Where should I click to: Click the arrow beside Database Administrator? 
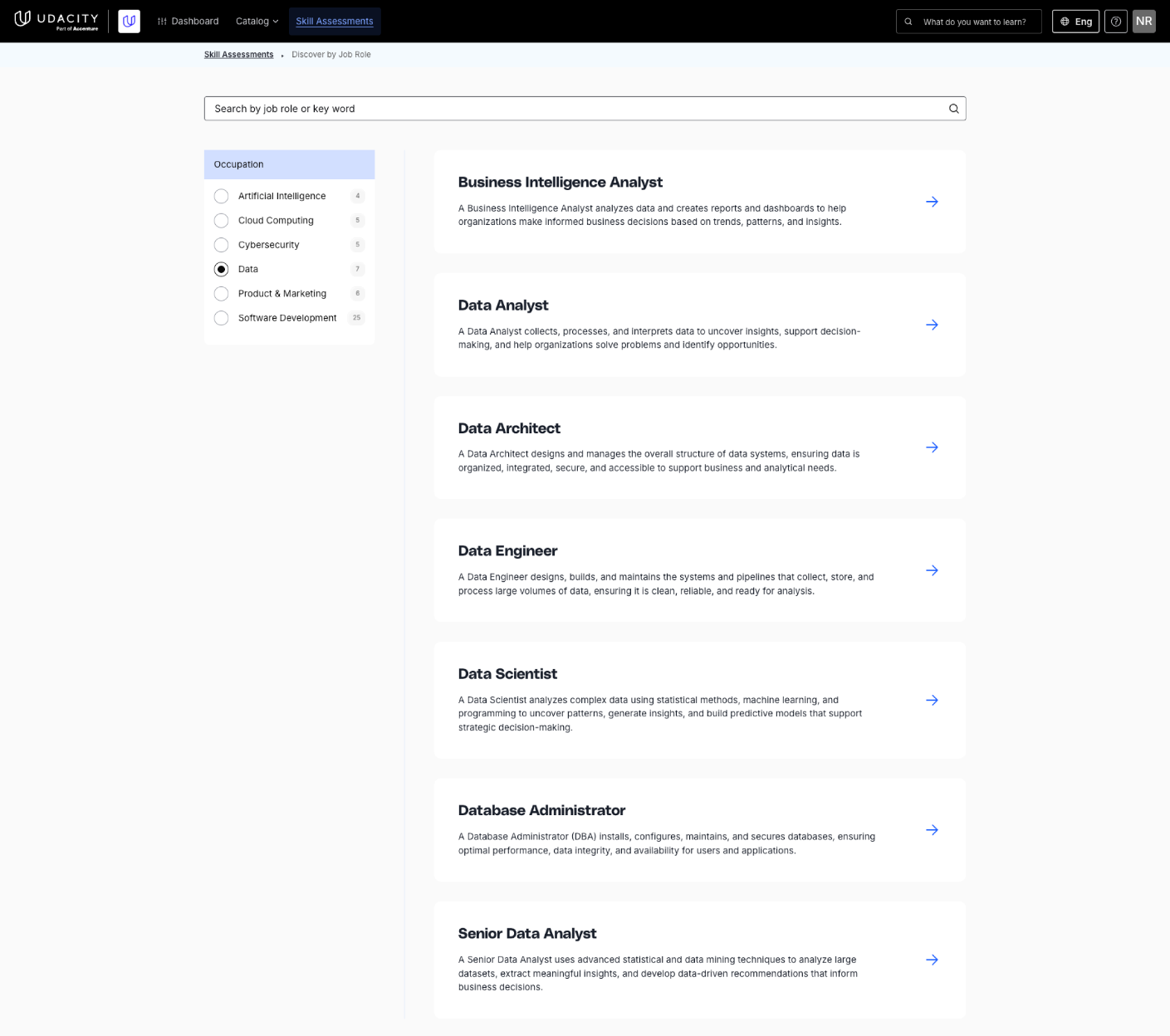pyautogui.click(x=932, y=830)
